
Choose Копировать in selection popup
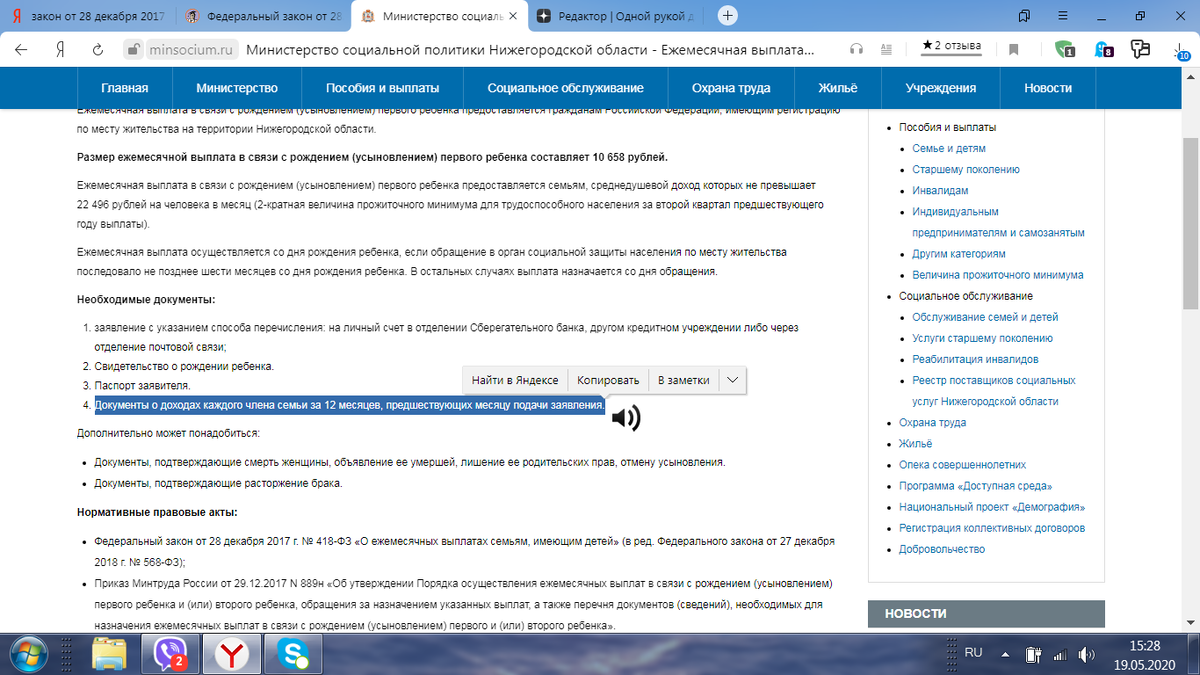point(608,380)
